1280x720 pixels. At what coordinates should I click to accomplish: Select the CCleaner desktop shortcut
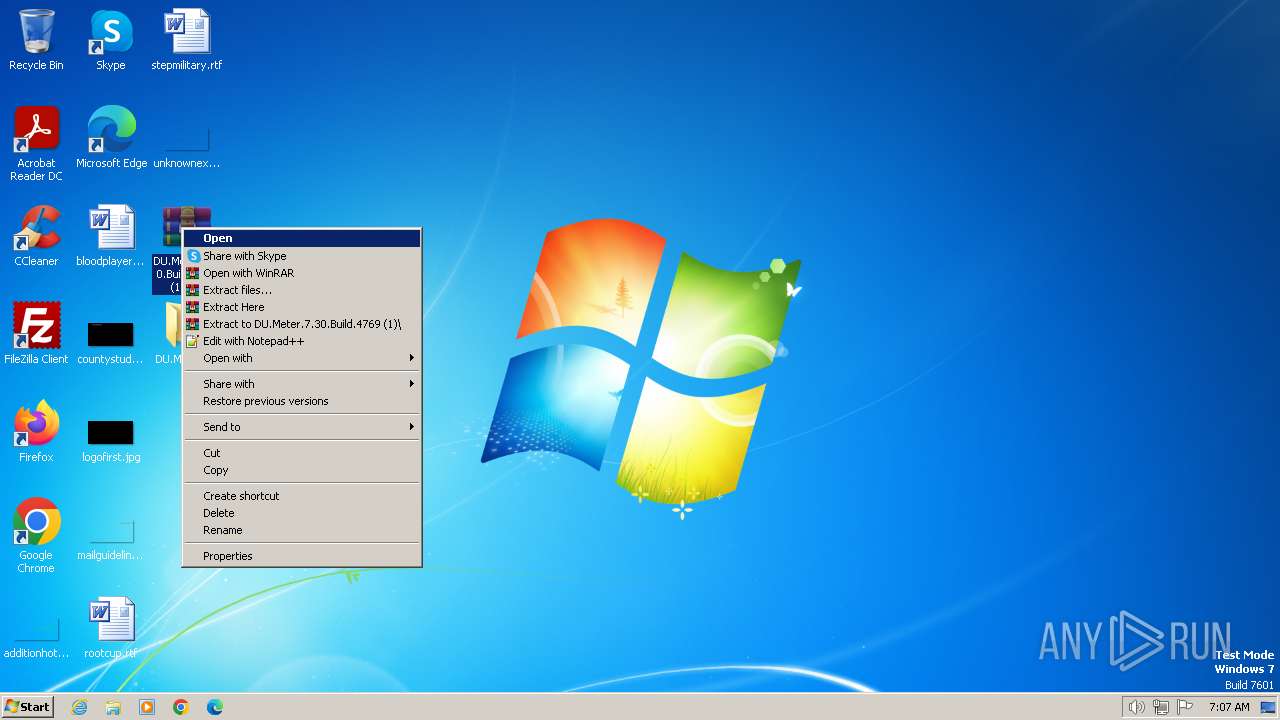pyautogui.click(x=36, y=236)
